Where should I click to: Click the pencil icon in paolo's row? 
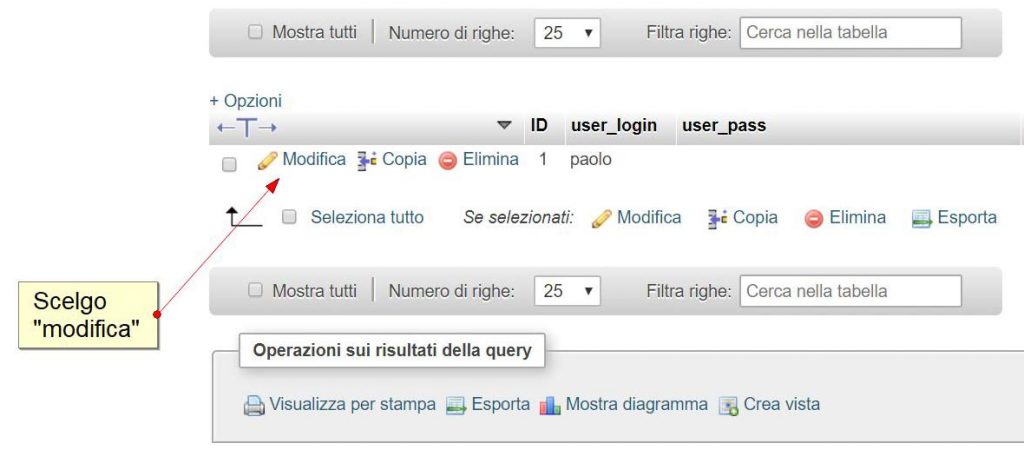point(267,160)
